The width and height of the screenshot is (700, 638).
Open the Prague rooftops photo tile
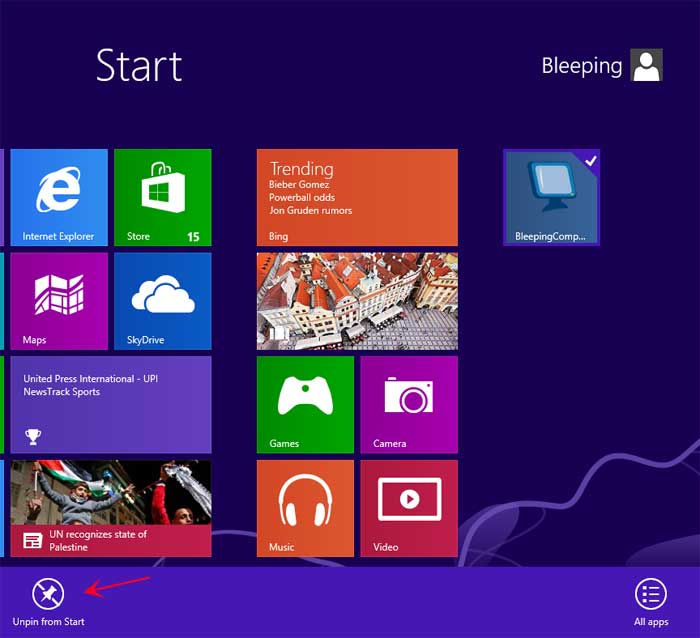pyautogui.click(x=357, y=301)
